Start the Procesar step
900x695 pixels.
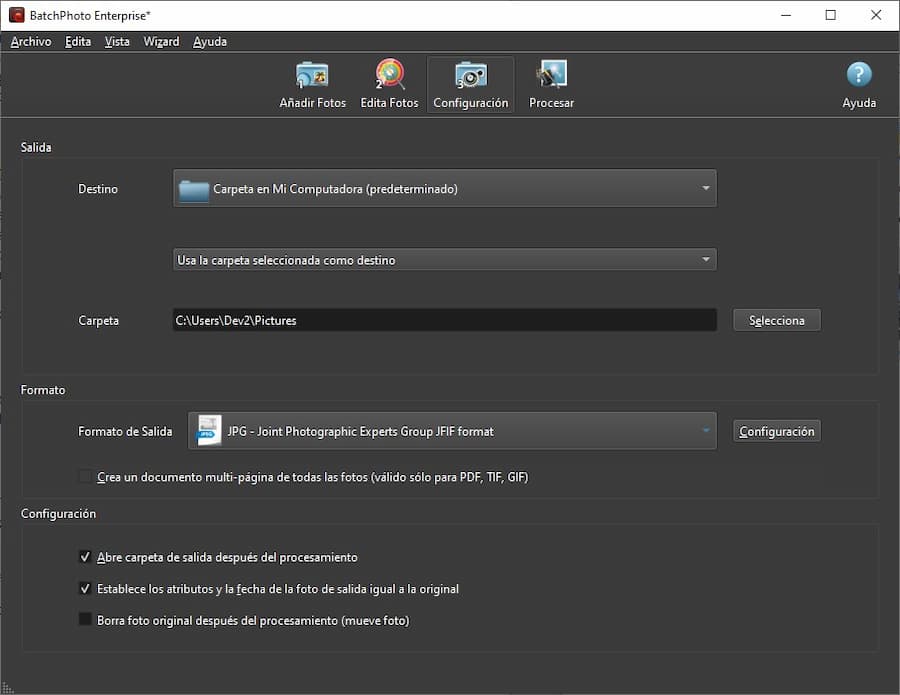pos(551,85)
